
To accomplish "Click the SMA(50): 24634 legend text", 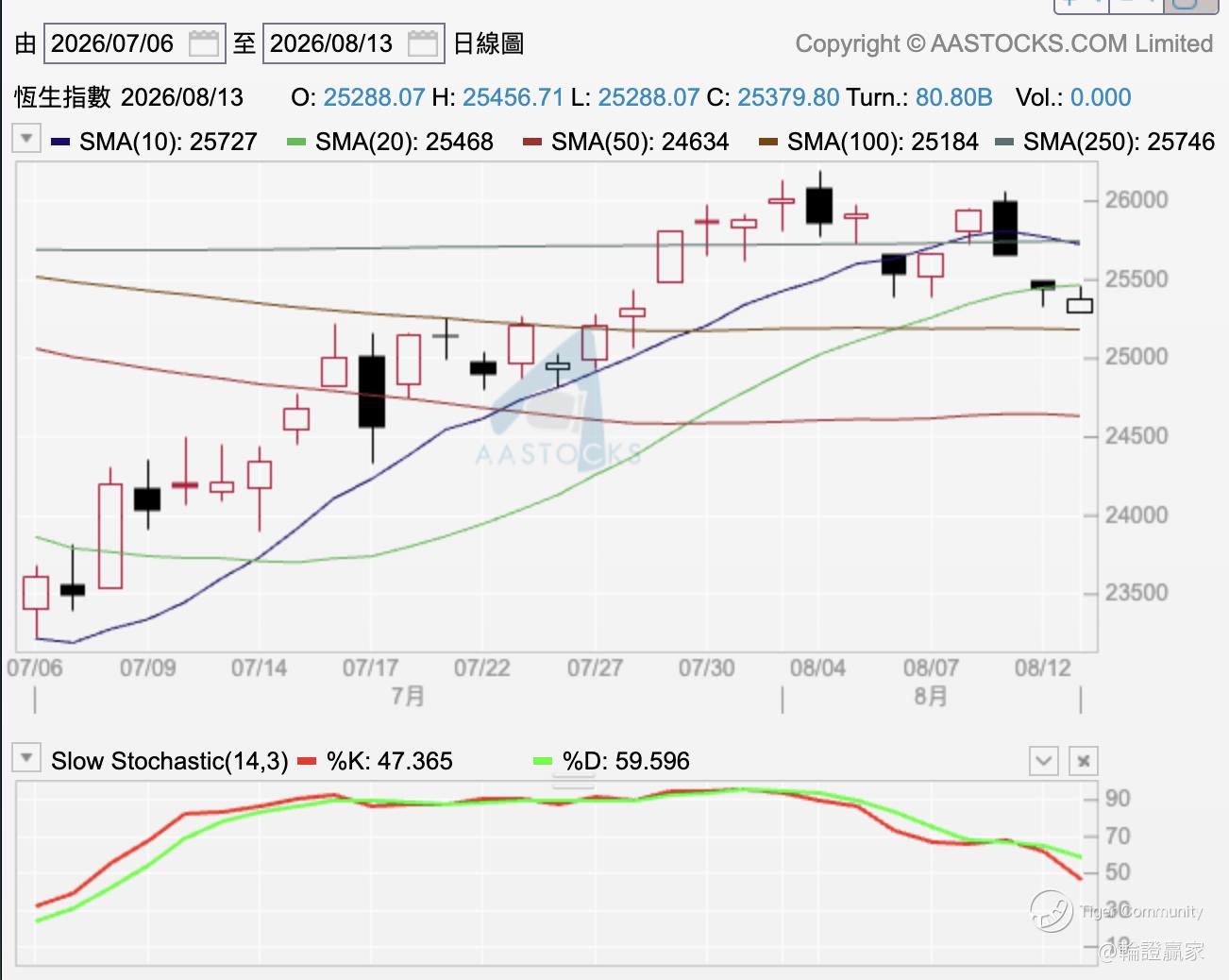I will pos(640,142).
